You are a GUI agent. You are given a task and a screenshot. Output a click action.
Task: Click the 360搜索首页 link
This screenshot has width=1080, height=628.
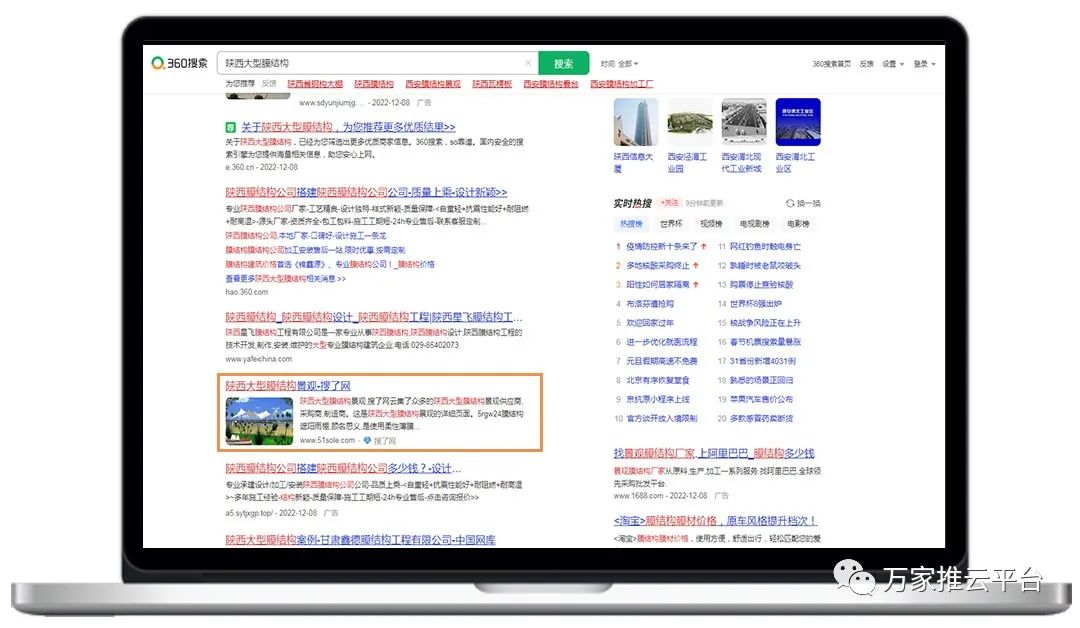pos(831,64)
